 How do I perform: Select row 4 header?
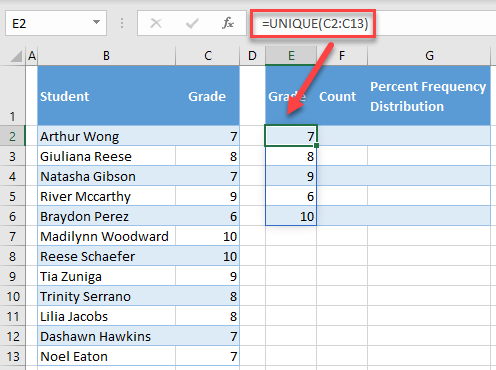pos(12,176)
